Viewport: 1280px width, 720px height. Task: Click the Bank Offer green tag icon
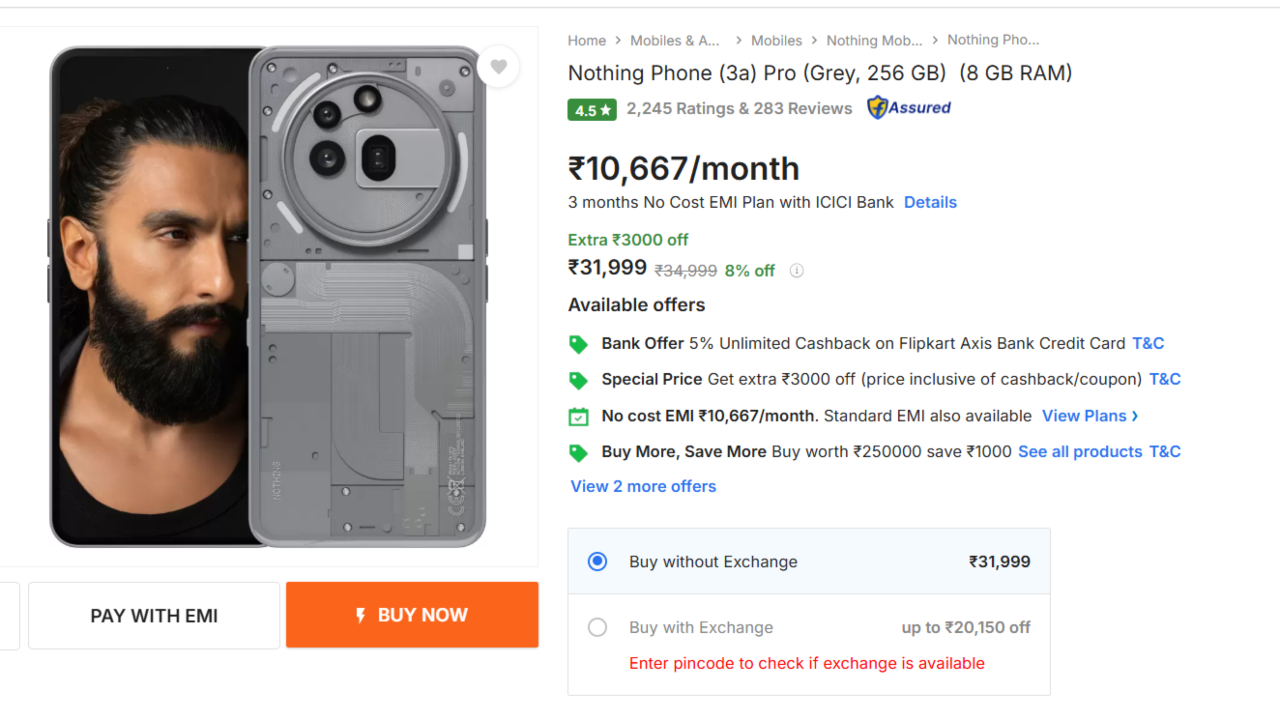click(578, 344)
